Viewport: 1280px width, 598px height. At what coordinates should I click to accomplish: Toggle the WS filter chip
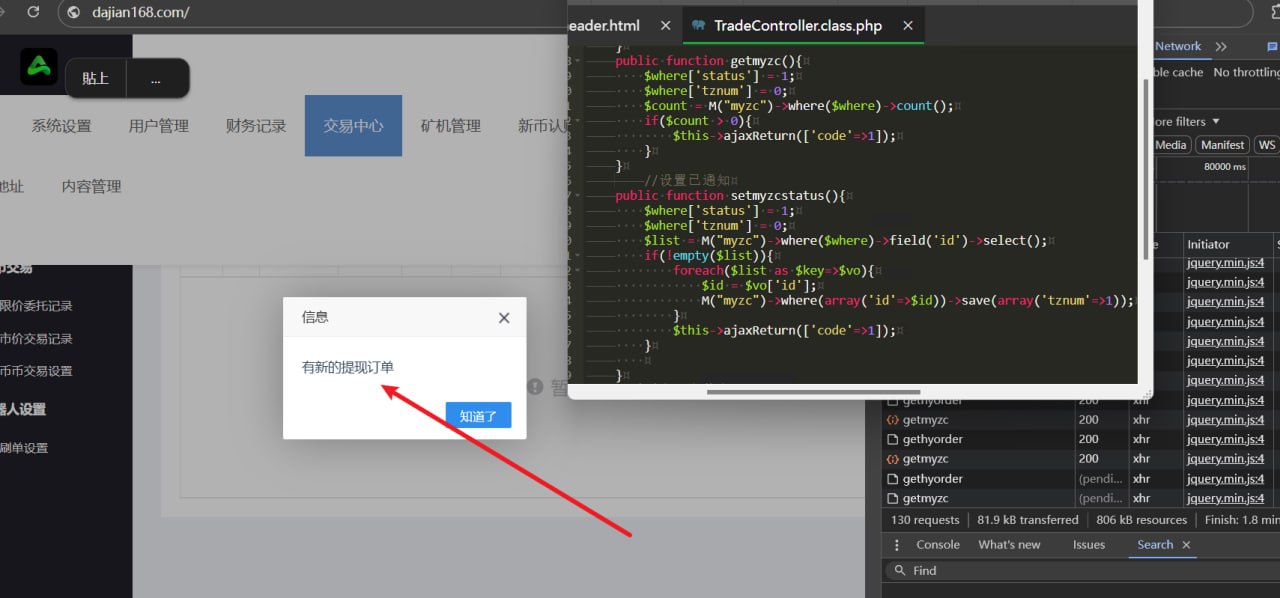click(1266, 145)
